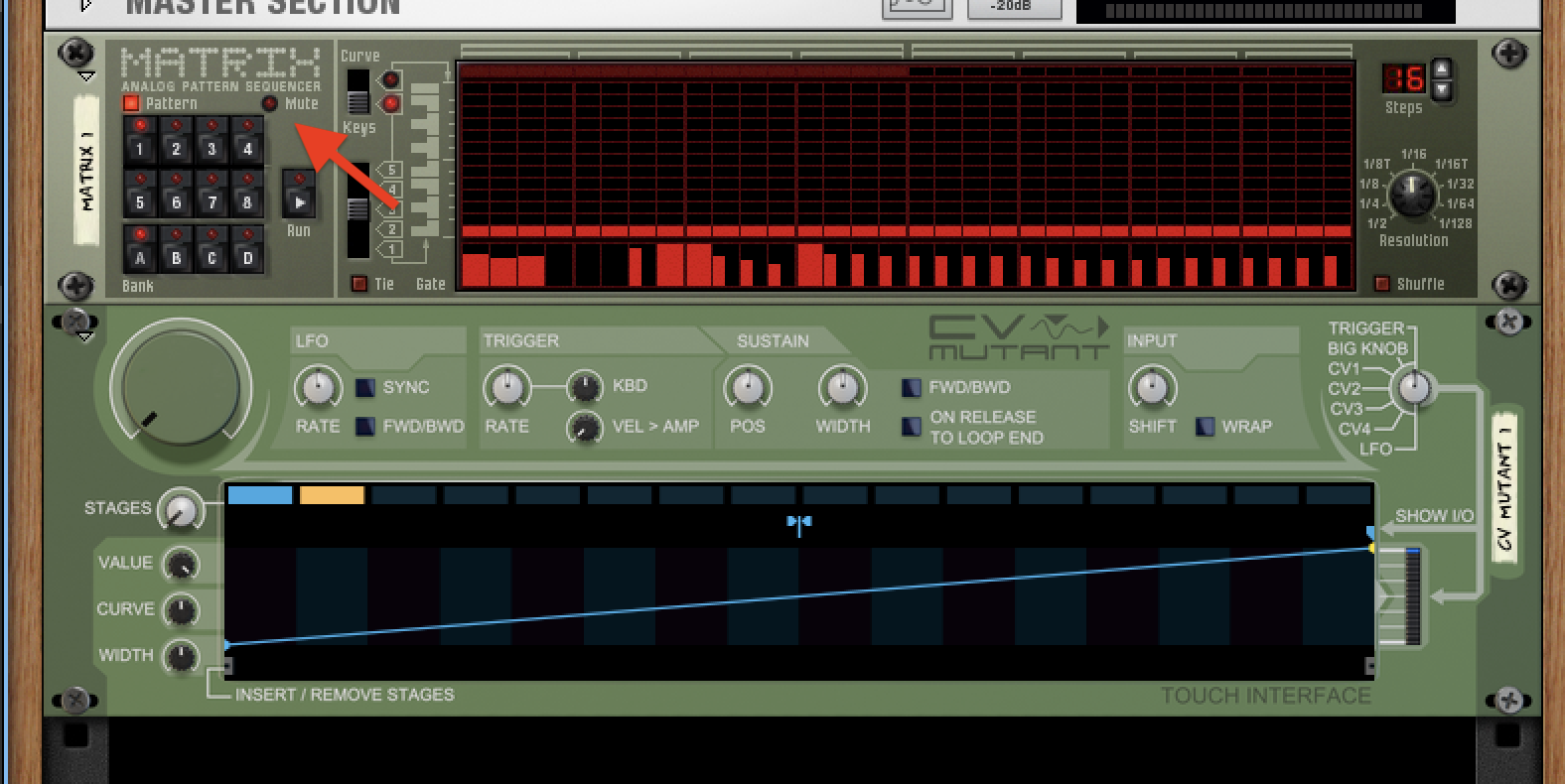Switch to Matrix bank B
Image resolution: width=1565 pixels, height=784 pixels.
click(x=175, y=249)
